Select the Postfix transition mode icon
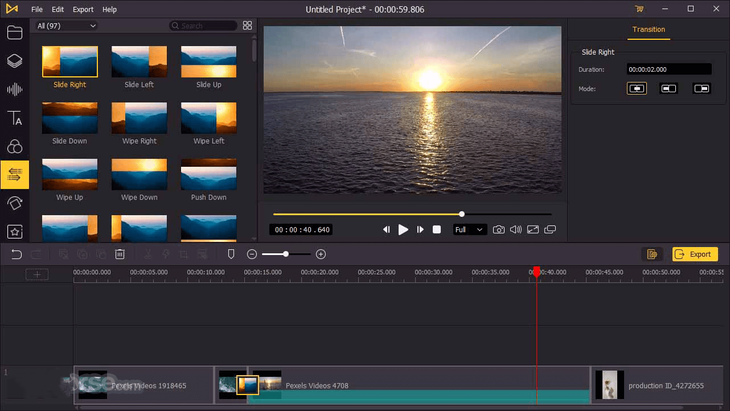The height and width of the screenshot is (411, 730). [701, 88]
